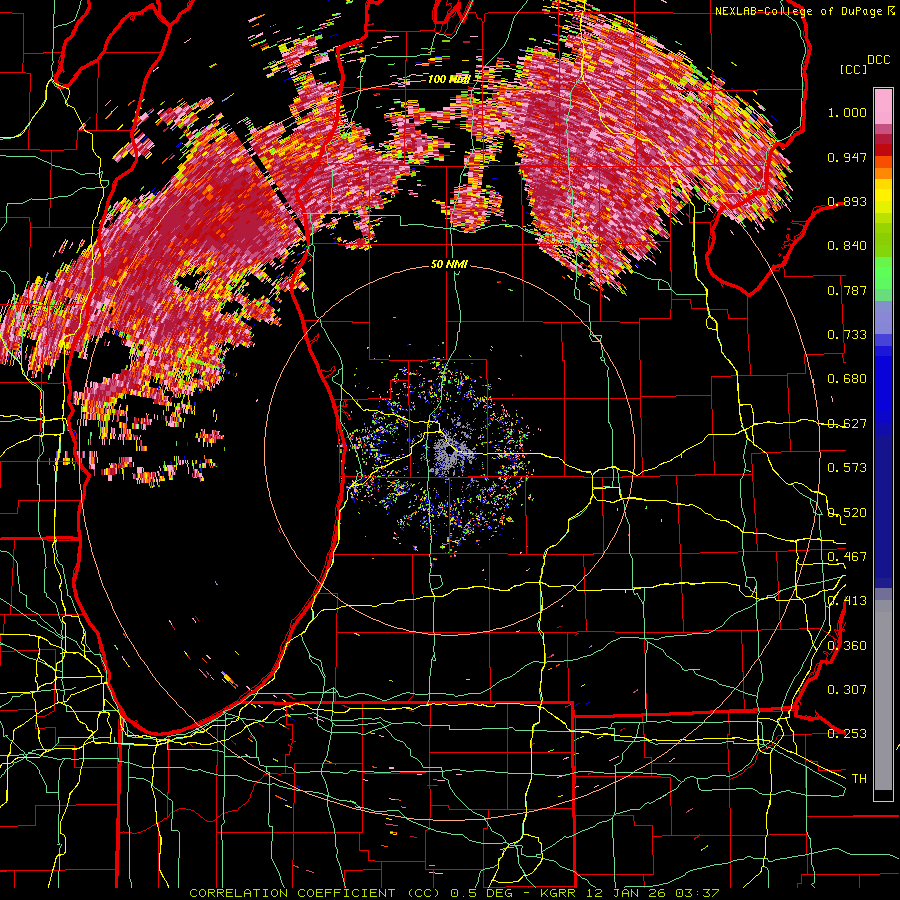
Task: Click the 0.573 scale value
Action: coord(847,468)
